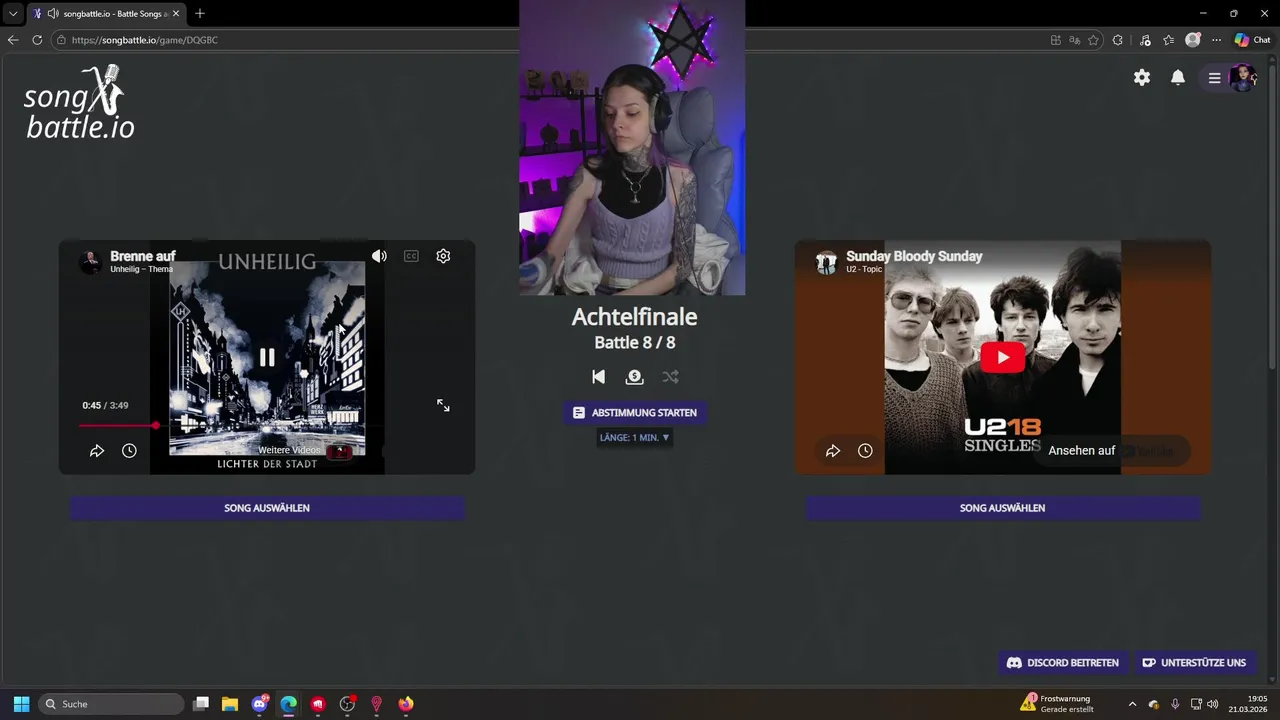
Task: Open the tab search dropdown arrow
Action: 13,13
